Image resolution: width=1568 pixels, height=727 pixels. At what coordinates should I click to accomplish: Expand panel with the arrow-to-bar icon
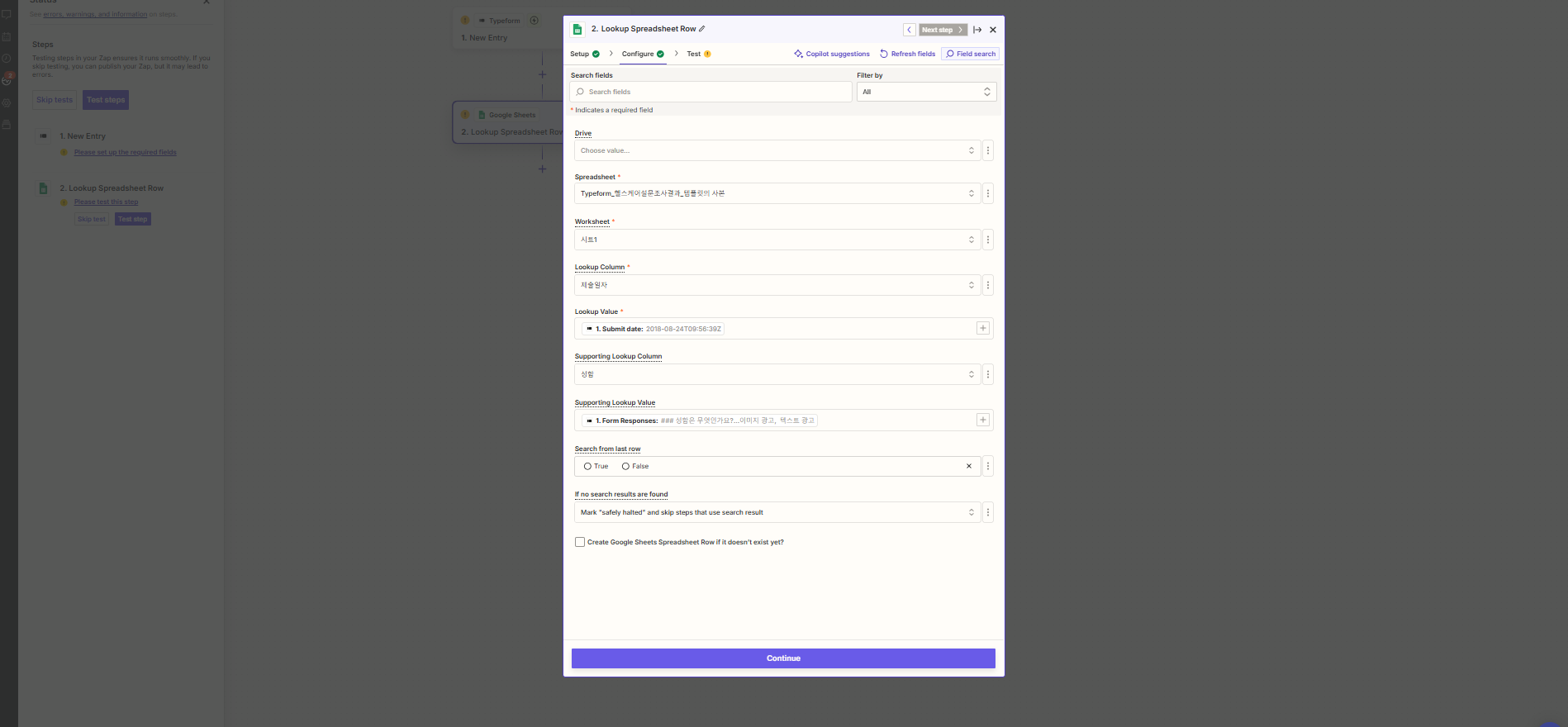point(977,30)
